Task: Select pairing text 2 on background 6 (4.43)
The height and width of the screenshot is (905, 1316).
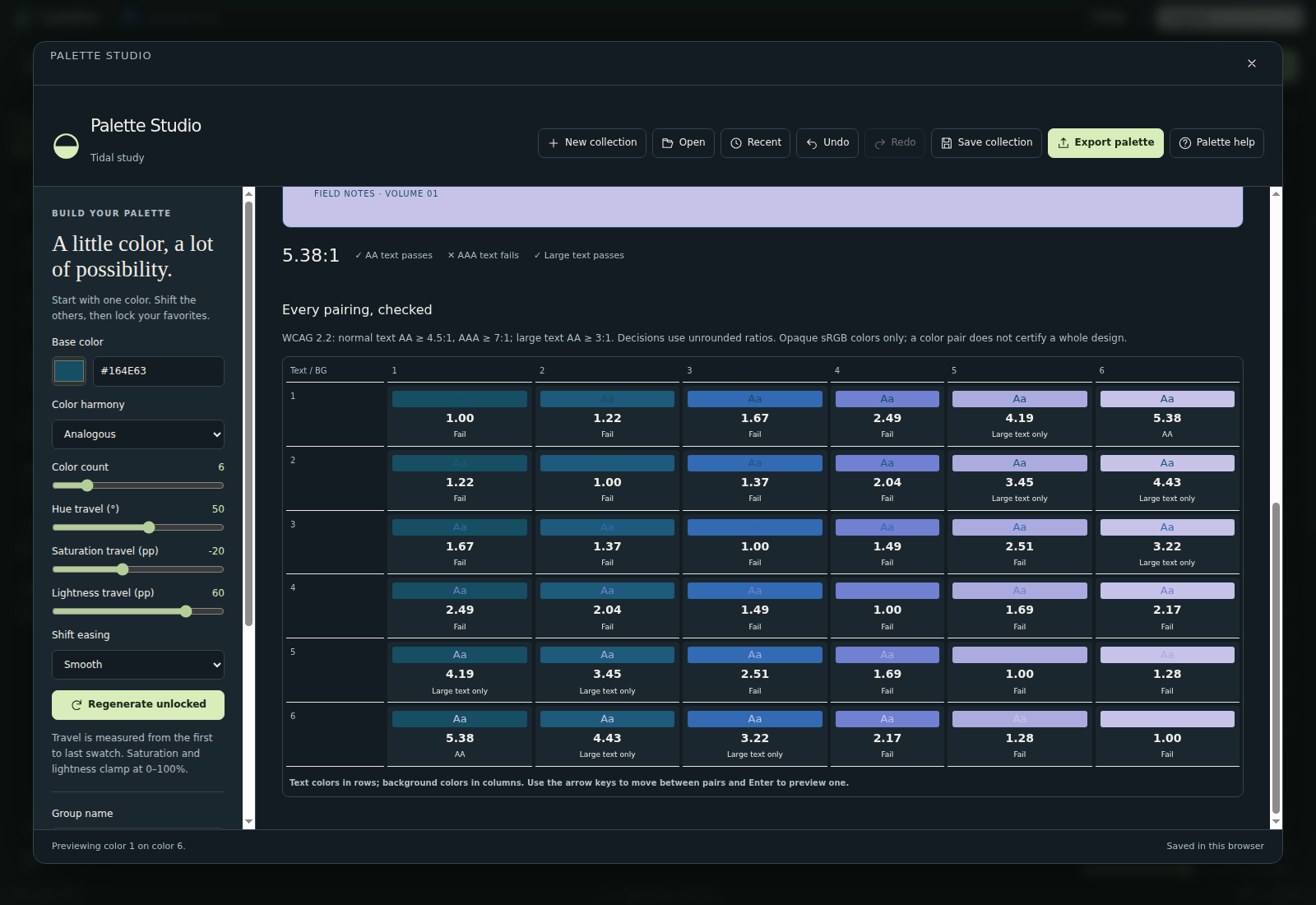Action: [x=1167, y=480]
